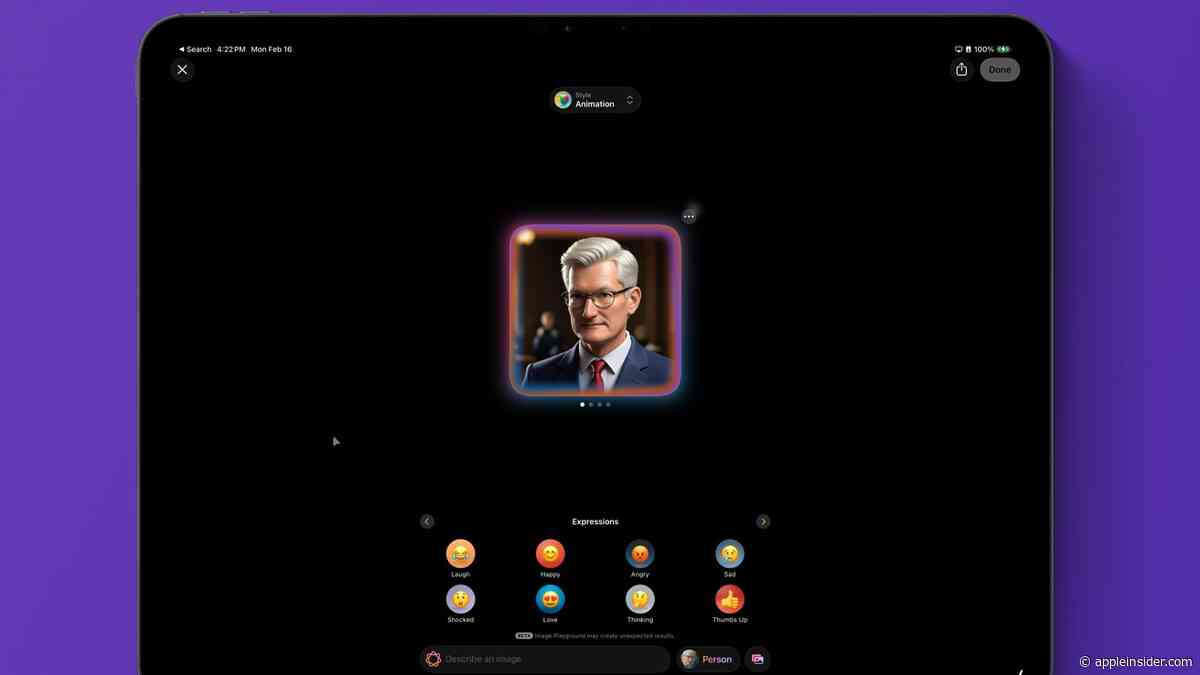Go to previous suggestions page arrow

pos(427,521)
